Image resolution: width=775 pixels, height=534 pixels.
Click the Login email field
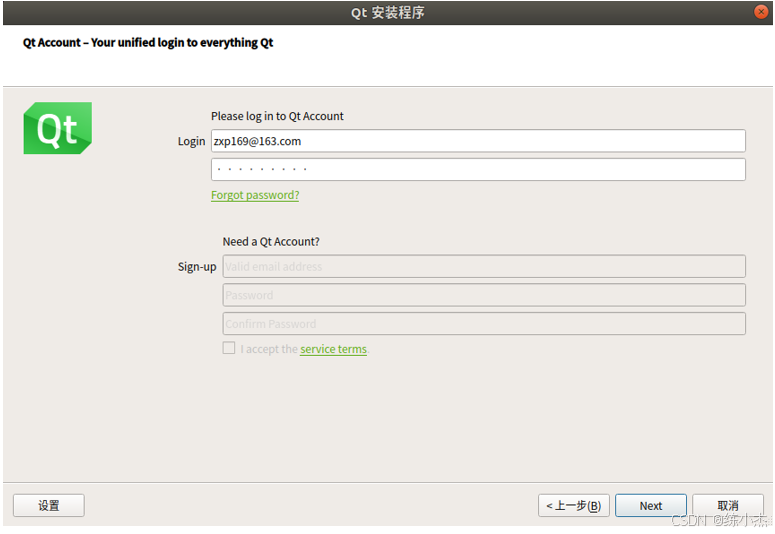pos(478,141)
